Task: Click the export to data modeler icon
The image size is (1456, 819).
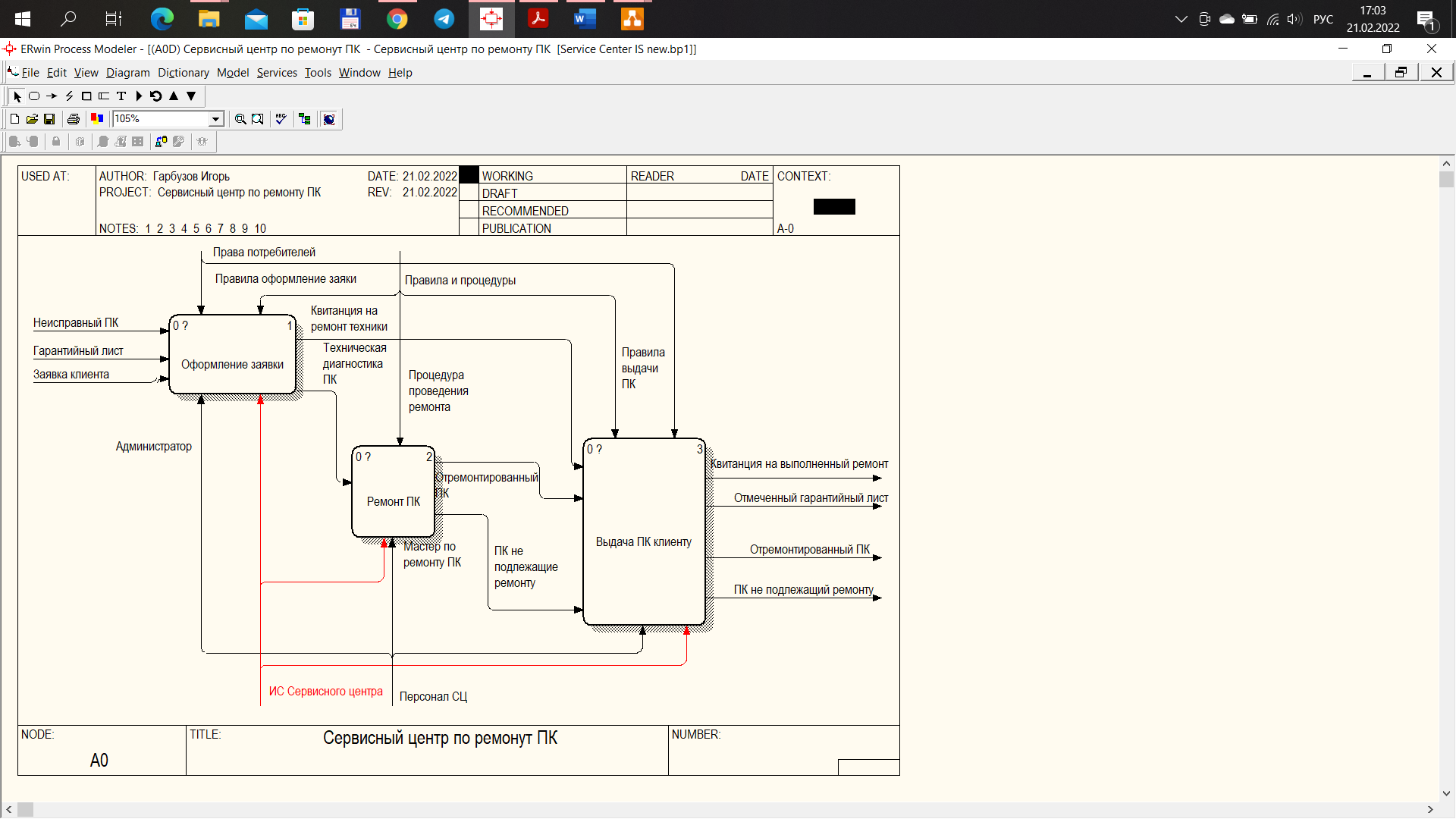Action: [x=162, y=142]
